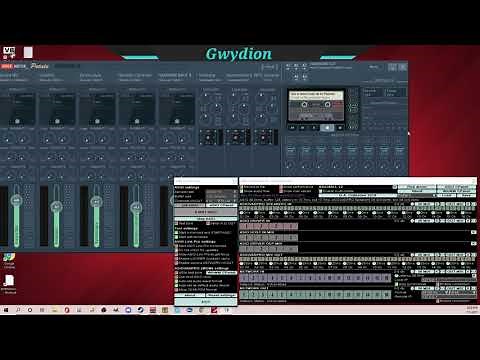This screenshot has height=360, width=480.
Task: Toggle the Real time checkbox
Action: click(176, 224)
